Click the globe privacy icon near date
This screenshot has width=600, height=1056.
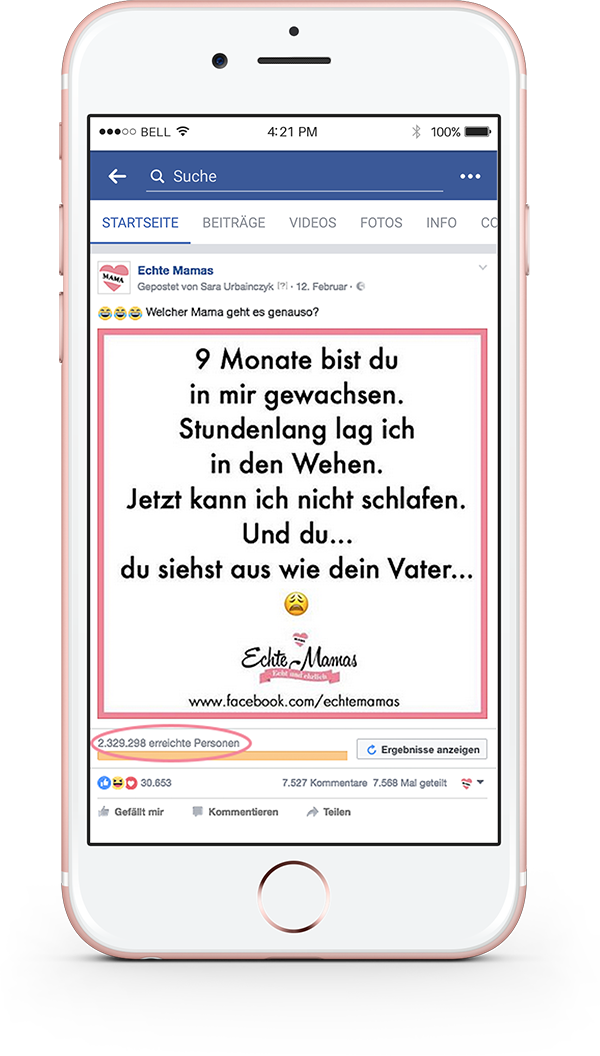point(360,286)
